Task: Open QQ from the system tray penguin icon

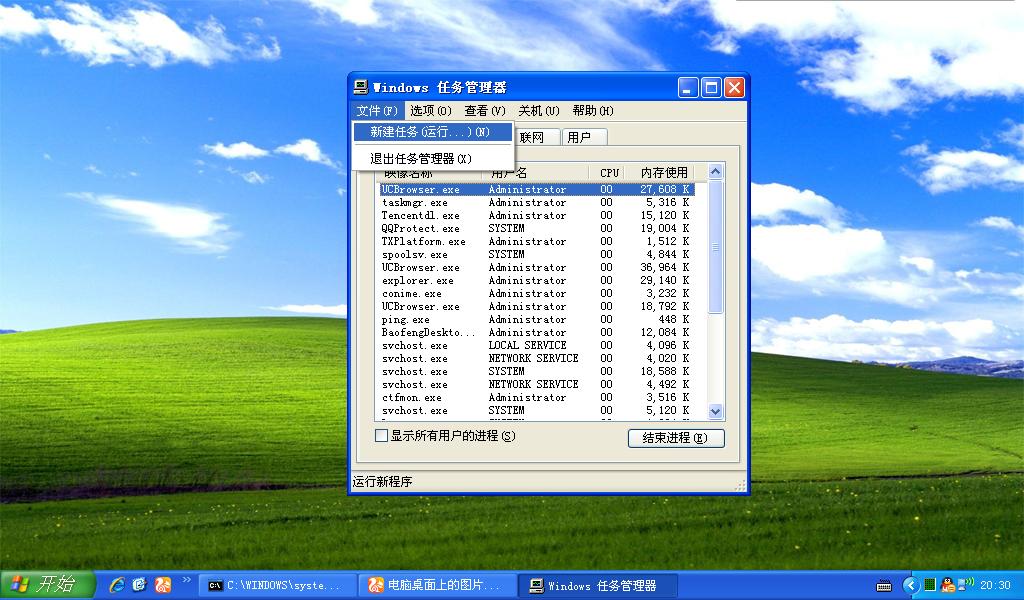Action: coord(947,586)
